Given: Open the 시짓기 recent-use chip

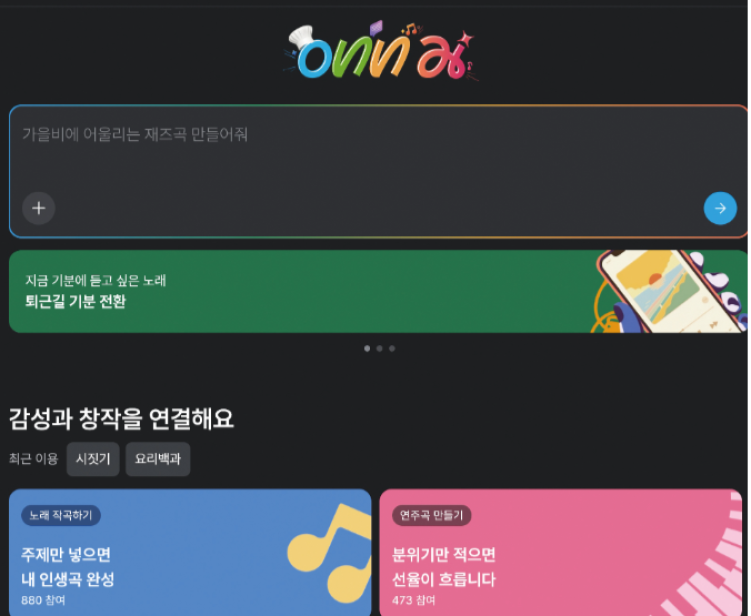Looking at the screenshot, I should 93,459.
